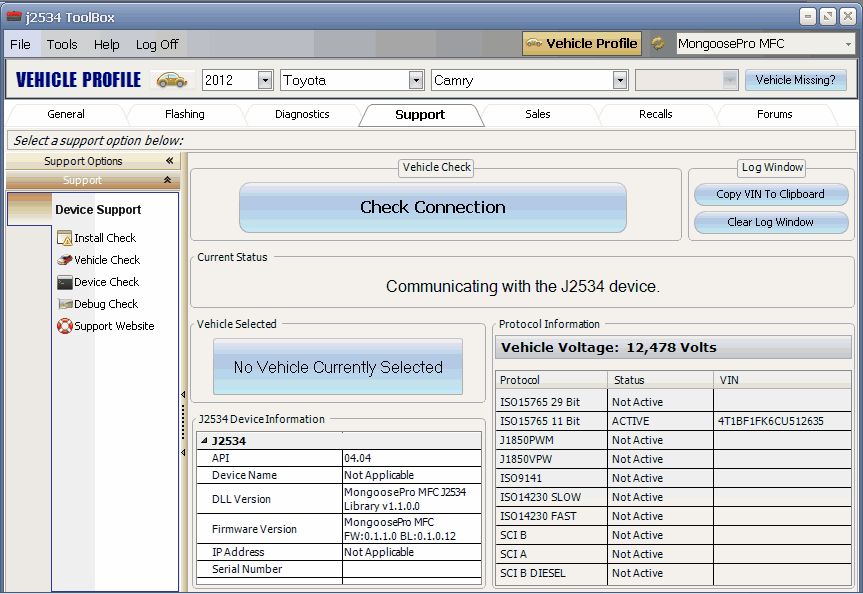Click the empty Serial Number value field

pyautogui.click(x=412, y=569)
